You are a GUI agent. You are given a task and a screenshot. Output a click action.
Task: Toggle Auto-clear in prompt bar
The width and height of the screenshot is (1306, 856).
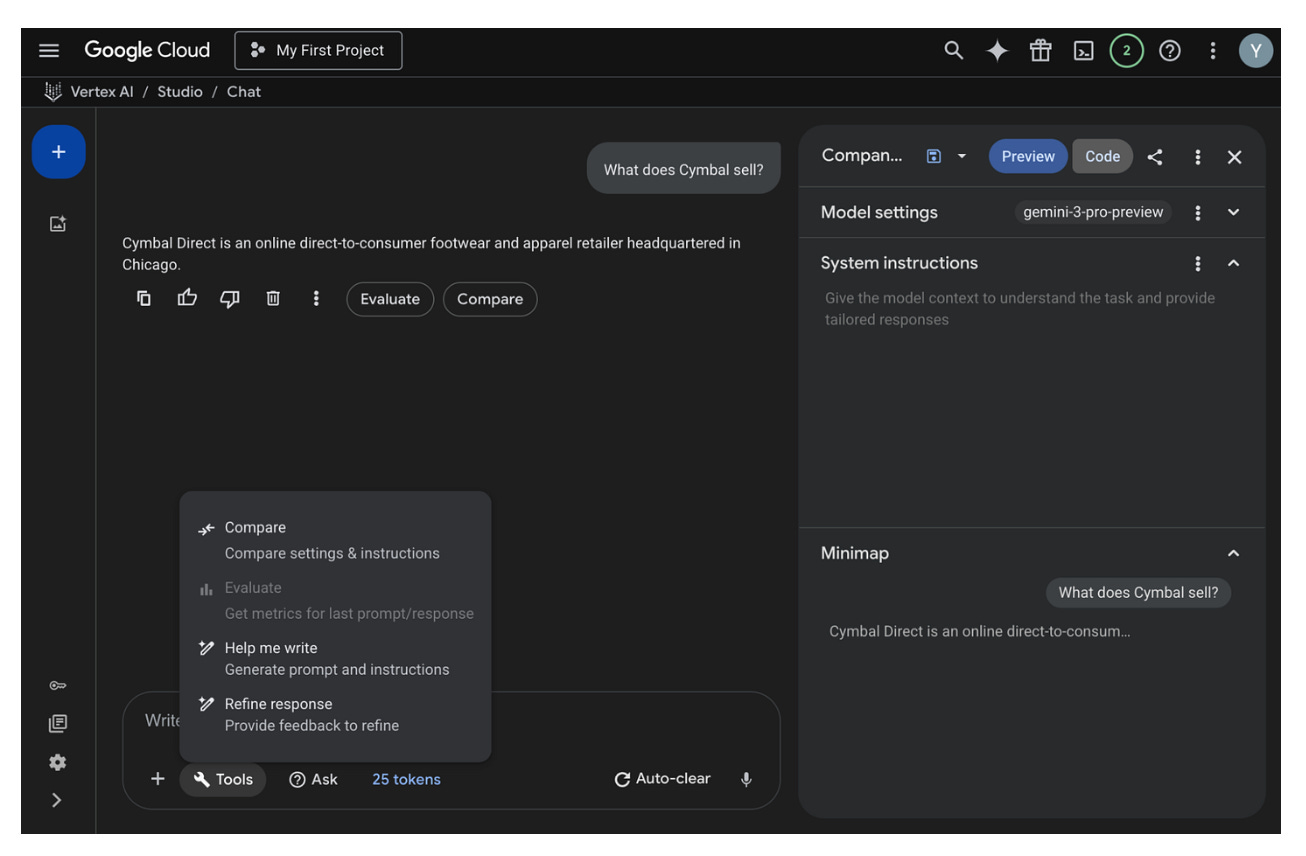coord(662,779)
